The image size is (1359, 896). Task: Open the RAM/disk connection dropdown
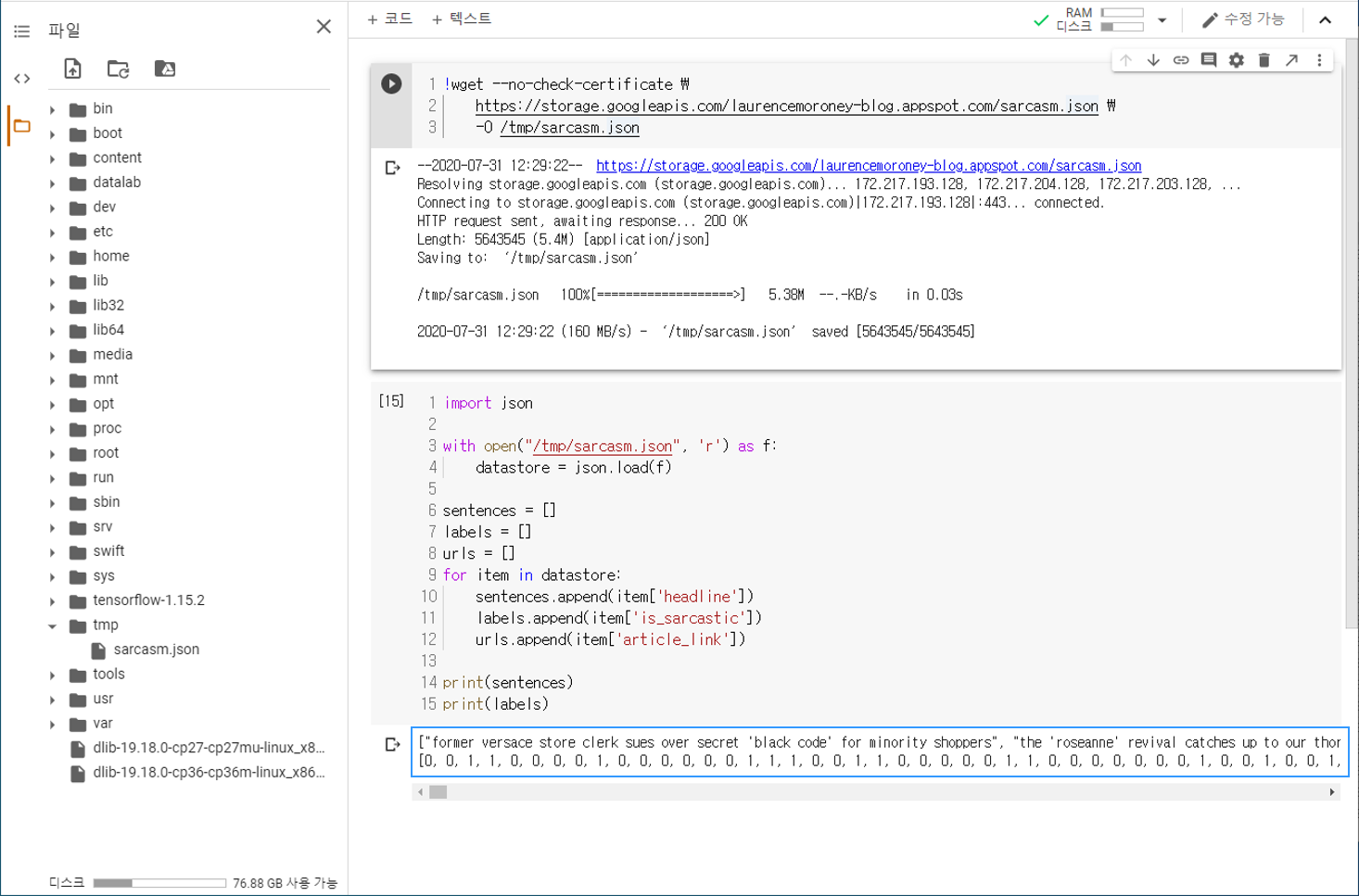tap(1162, 19)
